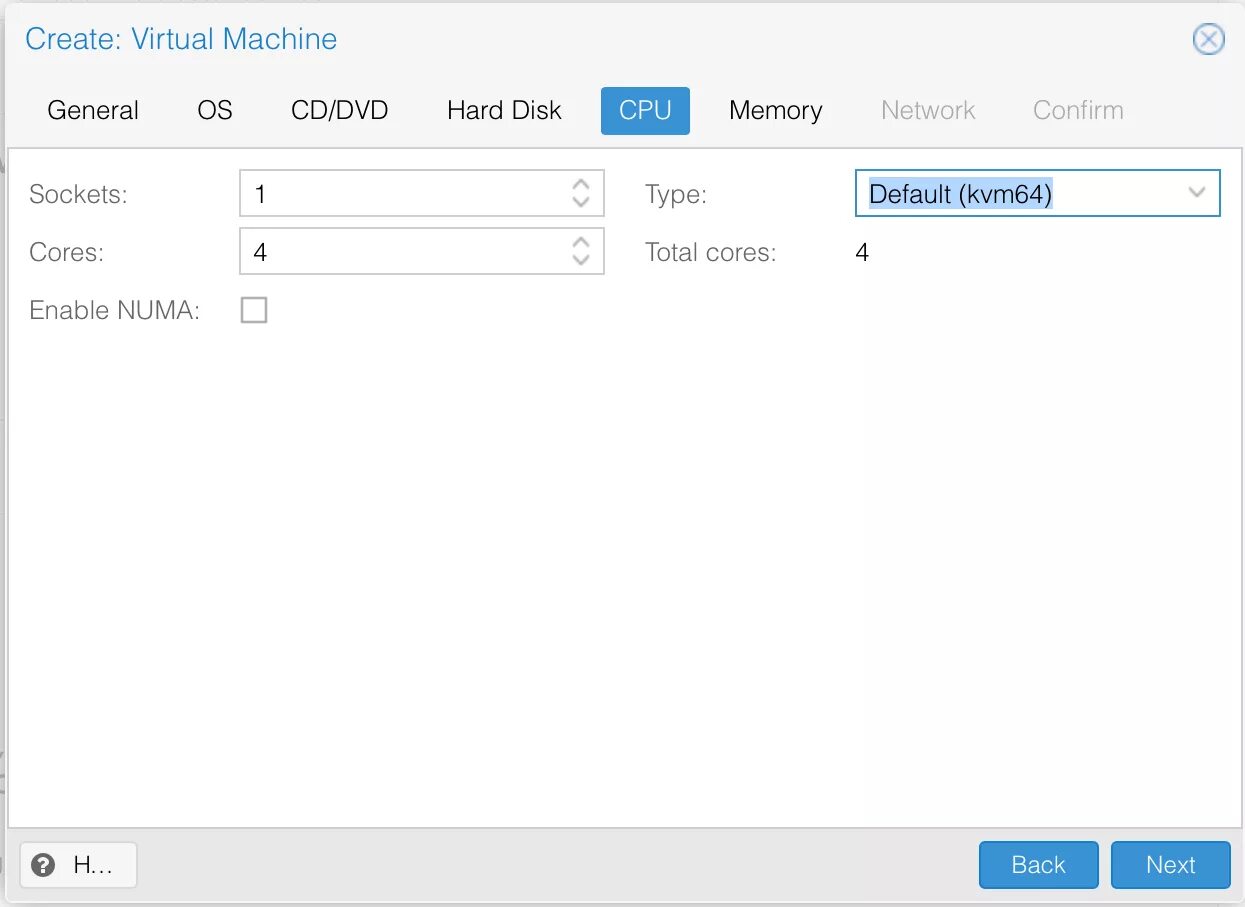
Task: Click the Sockets label
Action: [79, 194]
